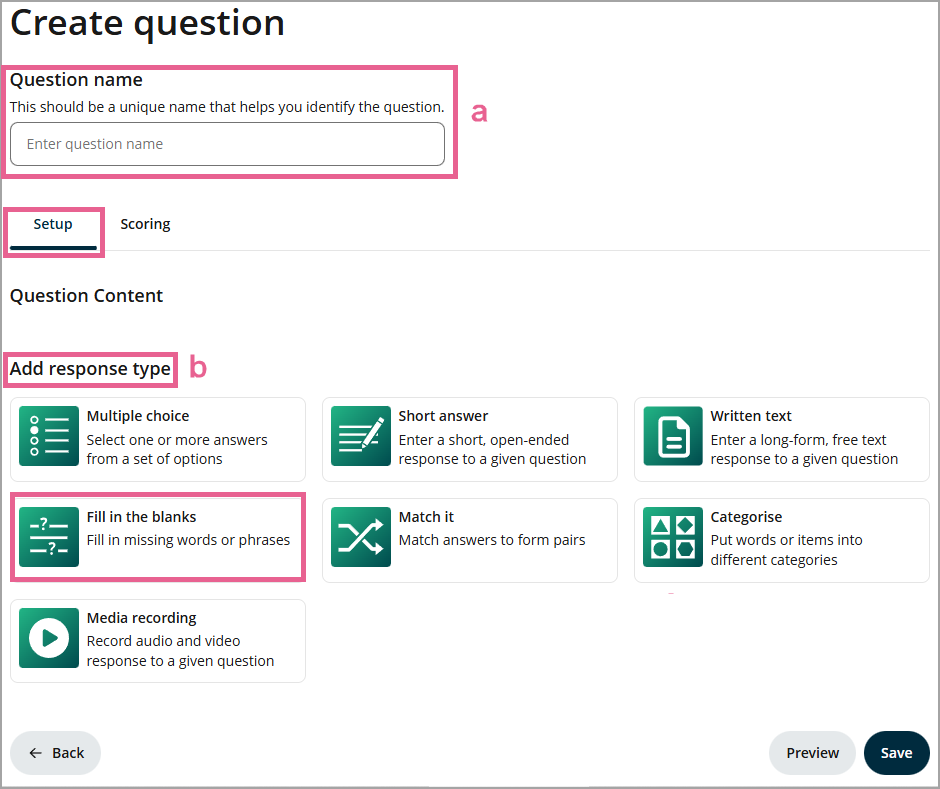Add the Media recording response title

(142, 618)
